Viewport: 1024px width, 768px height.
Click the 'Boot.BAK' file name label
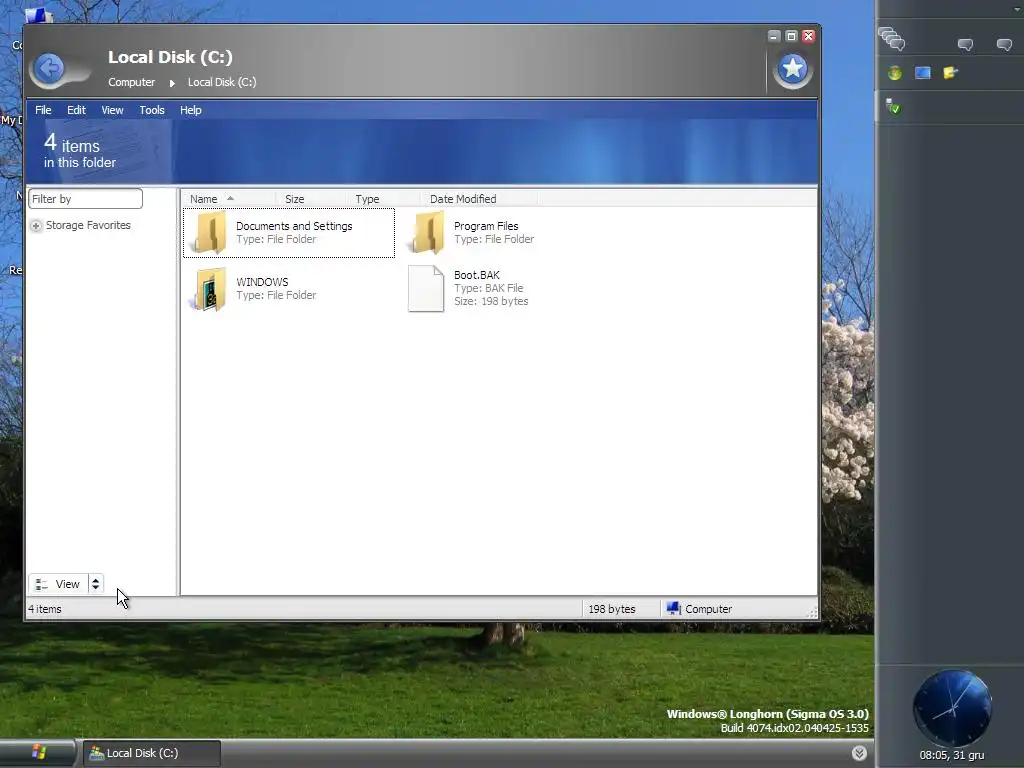[x=477, y=275]
